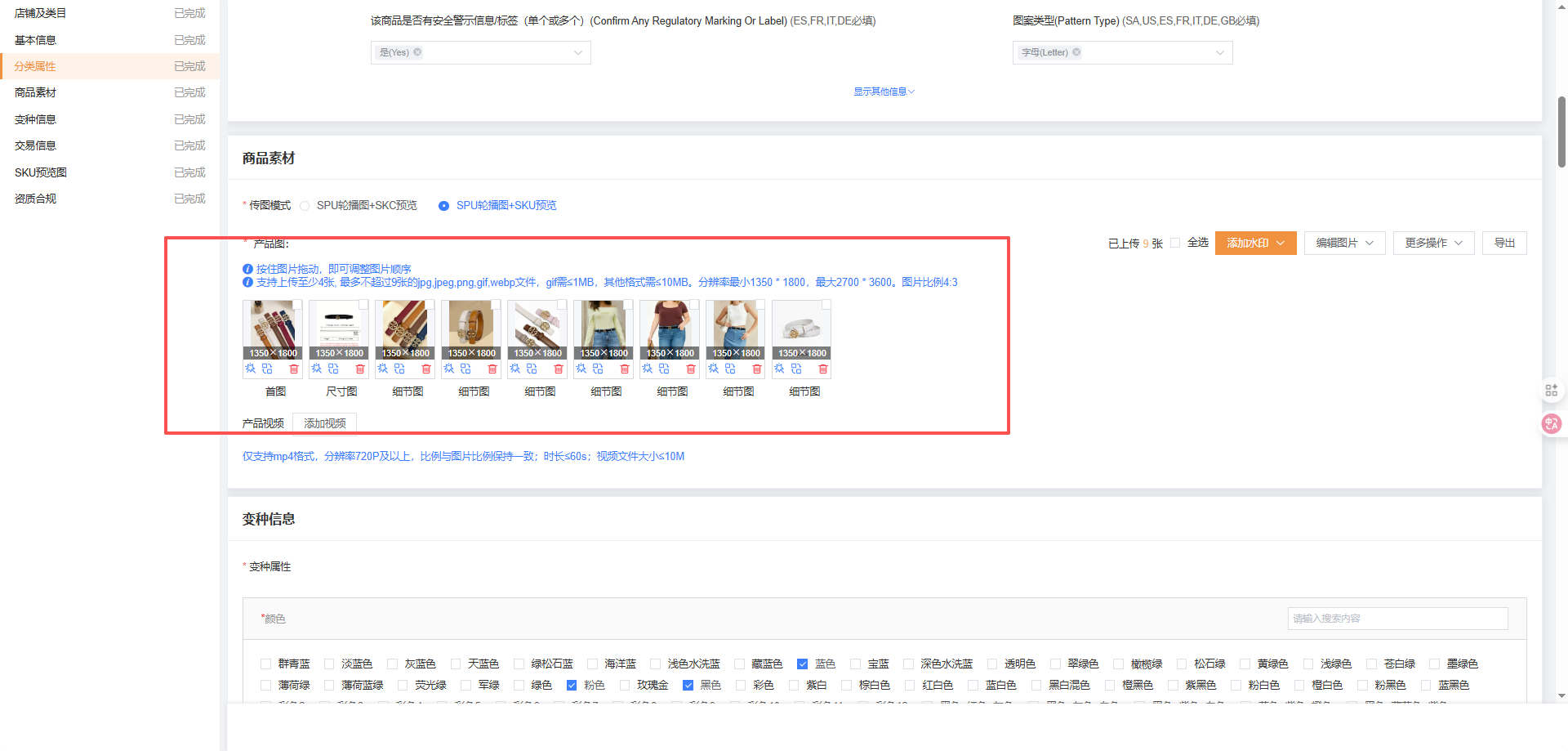
Task: Delete the last 细节图 white belt image
Action: pyautogui.click(x=823, y=369)
